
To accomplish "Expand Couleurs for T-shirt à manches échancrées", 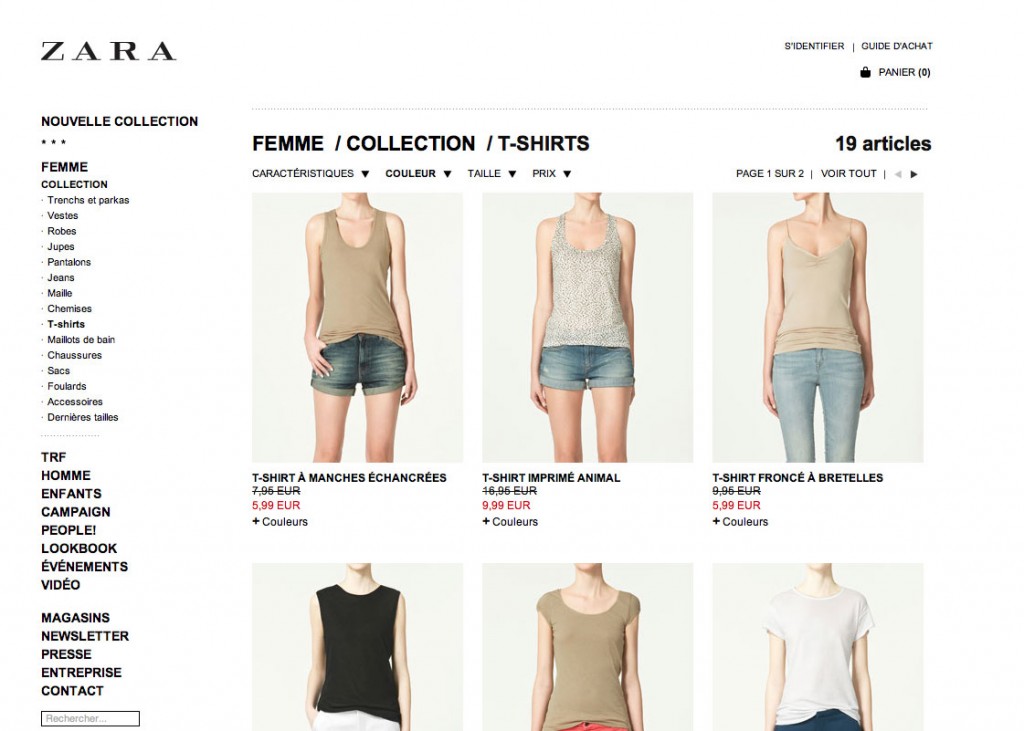I will point(280,521).
